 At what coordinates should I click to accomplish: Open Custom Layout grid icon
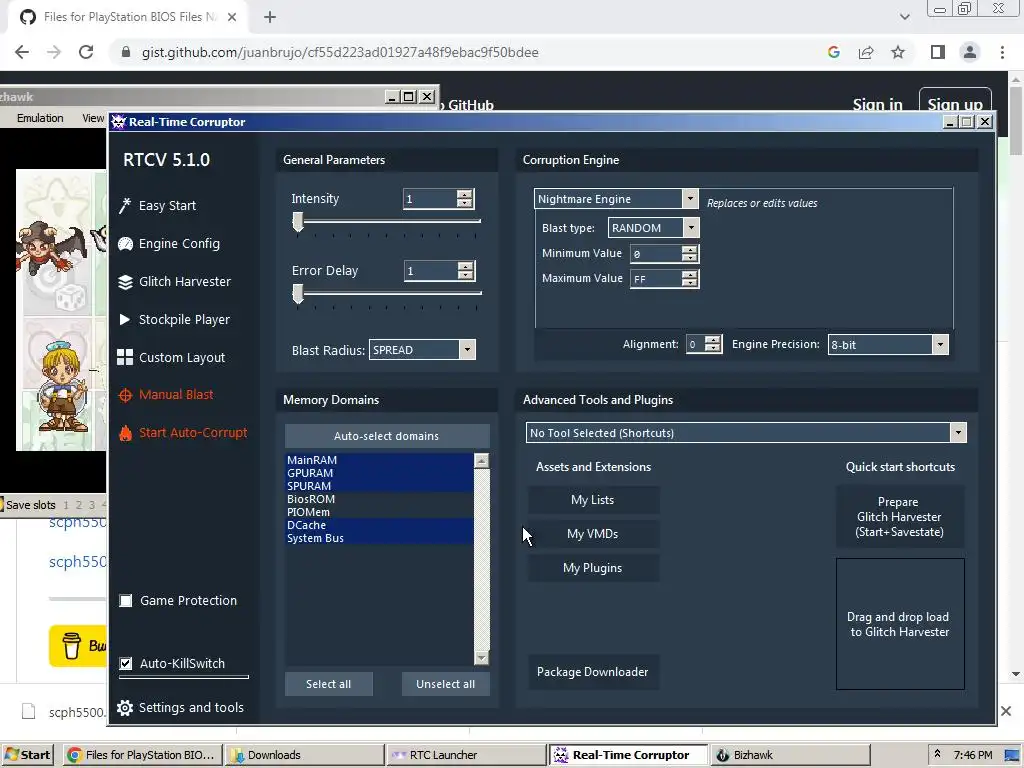click(125, 357)
